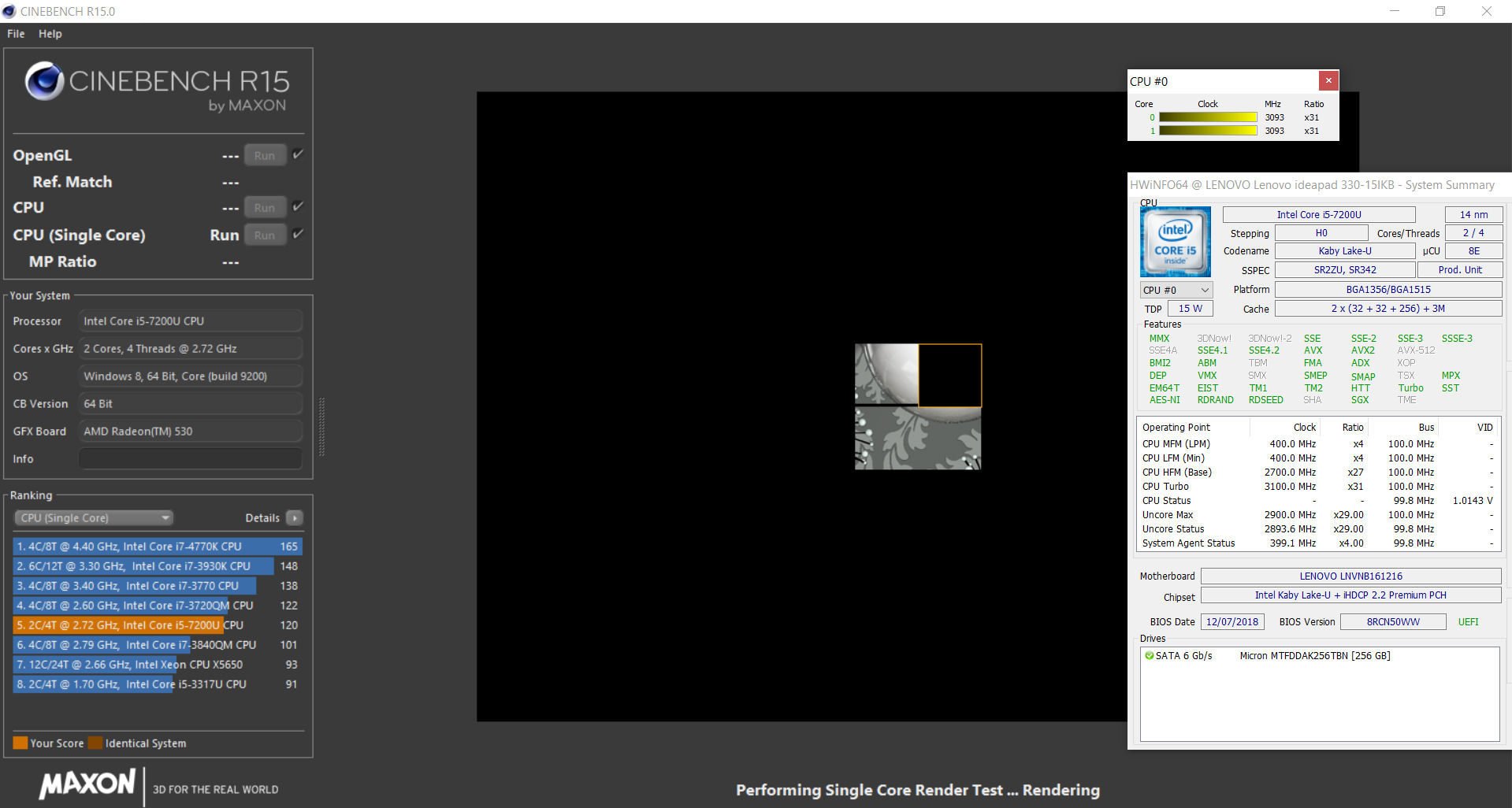Click the cache value 2 x (32 + 32 + 256) + 3M
Viewport: 1512px width, 808px height.
click(1388, 308)
